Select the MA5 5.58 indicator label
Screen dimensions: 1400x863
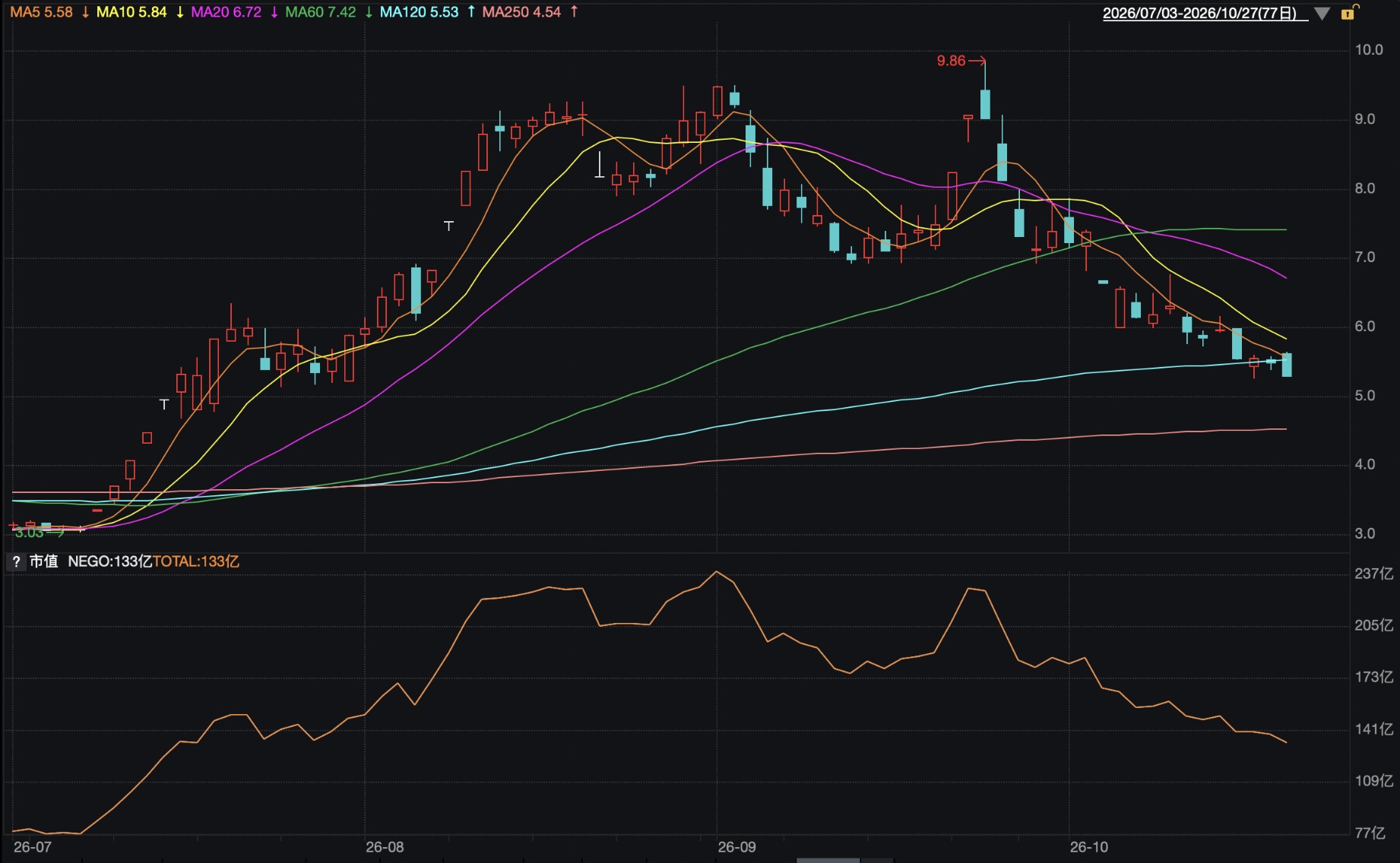point(42,12)
